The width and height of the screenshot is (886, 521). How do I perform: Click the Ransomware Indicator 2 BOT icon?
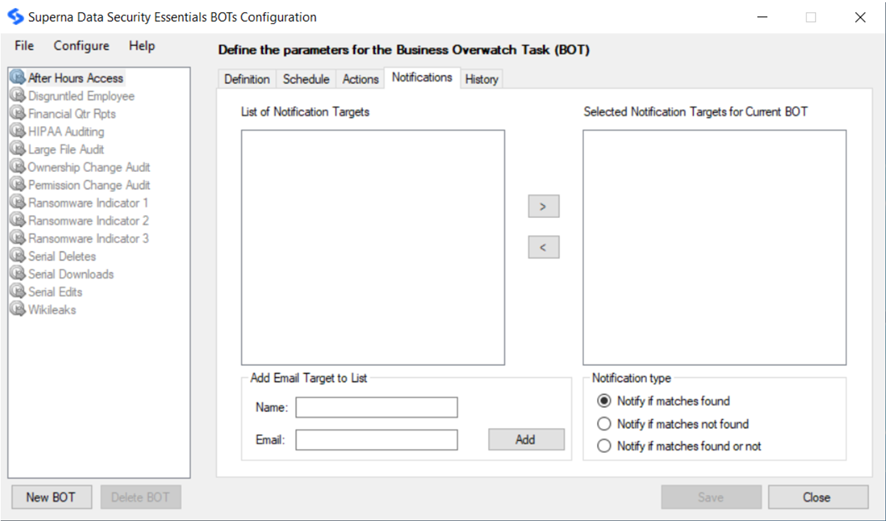pyautogui.click(x=18, y=220)
